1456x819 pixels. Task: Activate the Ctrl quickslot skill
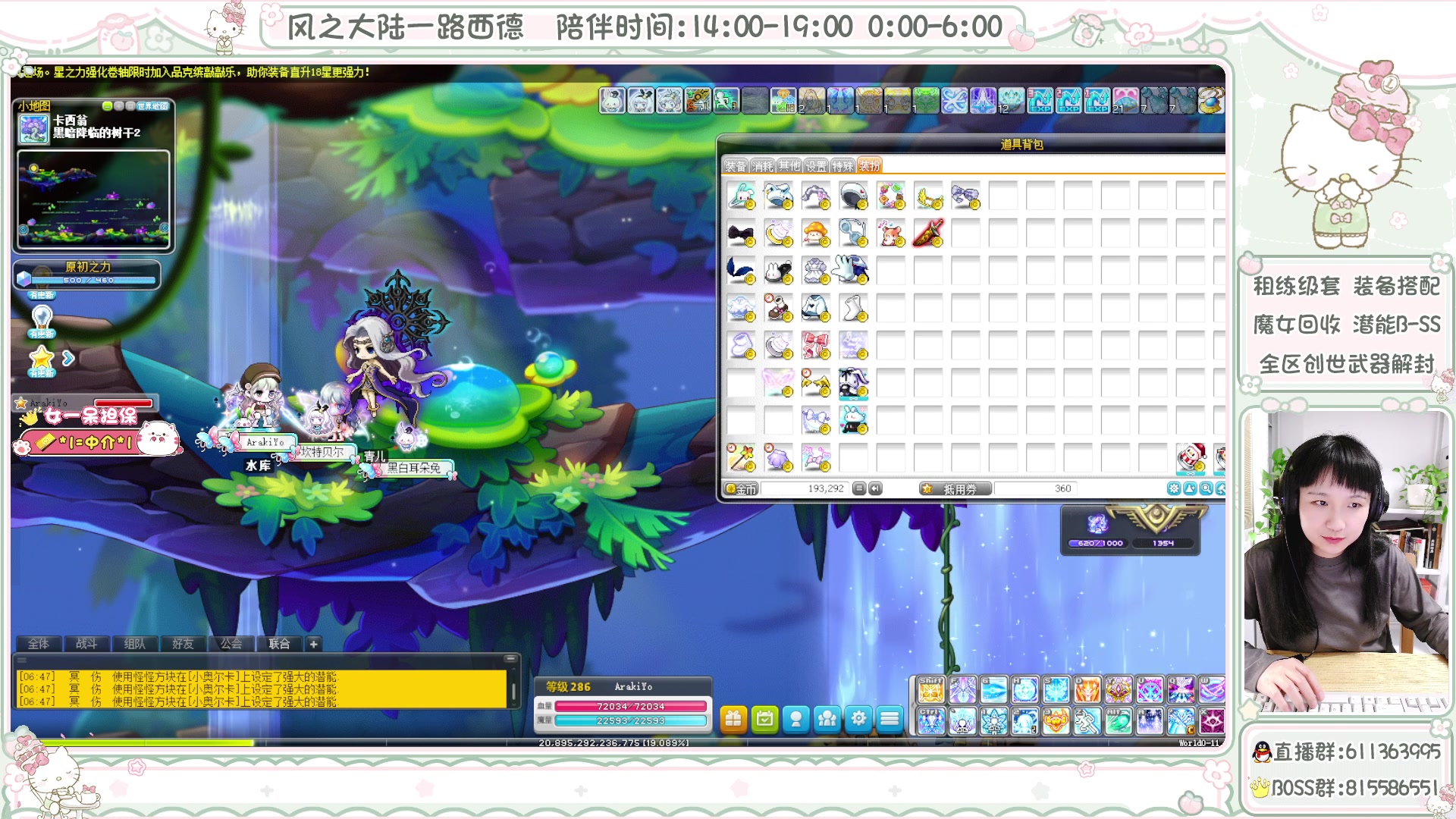931,721
